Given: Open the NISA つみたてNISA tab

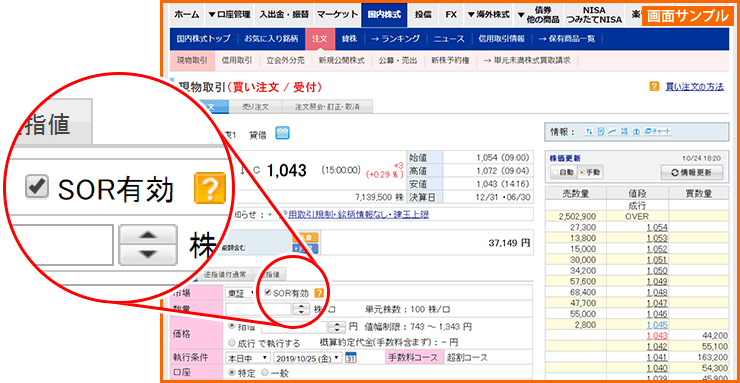Looking at the screenshot, I should [594, 14].
